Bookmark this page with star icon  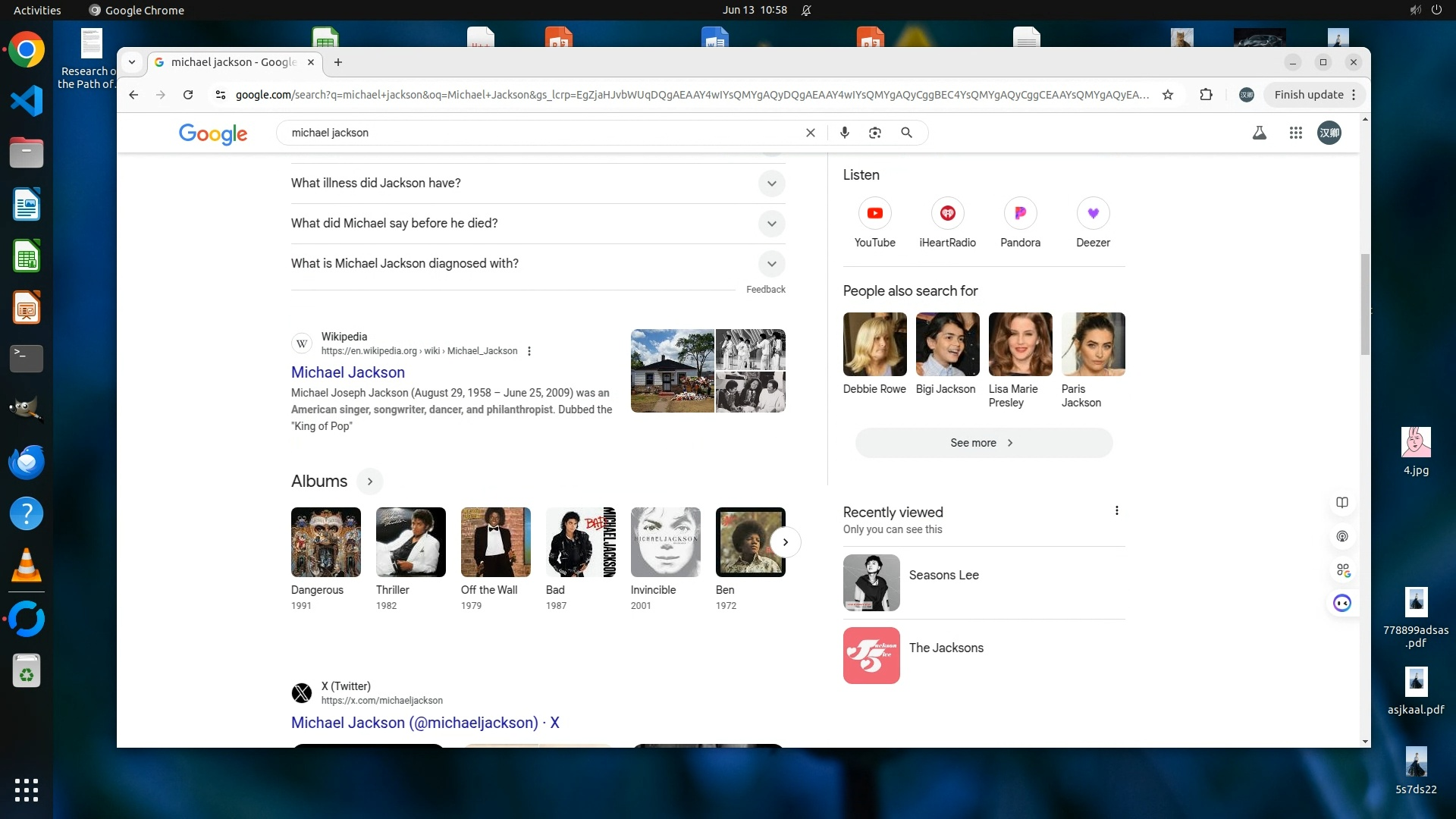click(1168, 95)
